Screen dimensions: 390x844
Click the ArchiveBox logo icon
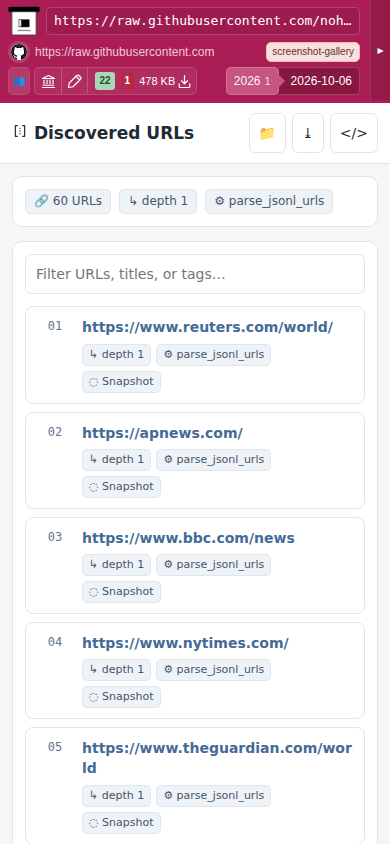24,21
